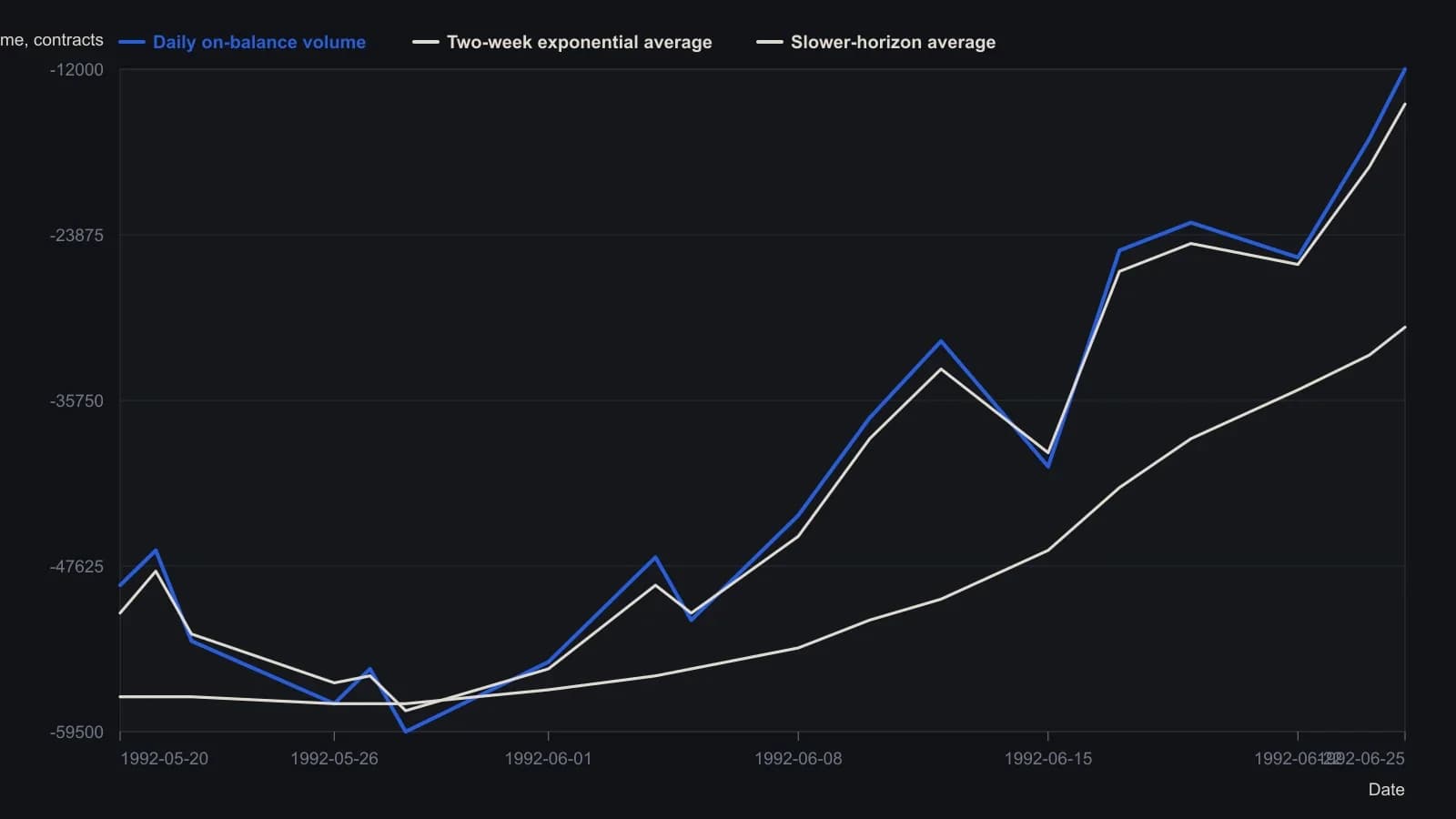Toggle the Slower-horizon average legend entry
The image size is (1456, 819).
[876, 42]
